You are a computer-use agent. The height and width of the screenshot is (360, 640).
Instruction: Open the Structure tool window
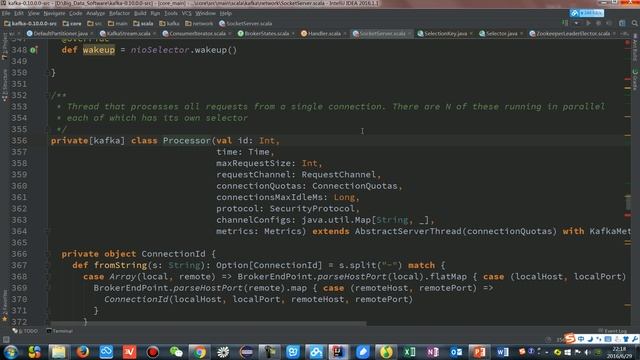pos(4,85)
